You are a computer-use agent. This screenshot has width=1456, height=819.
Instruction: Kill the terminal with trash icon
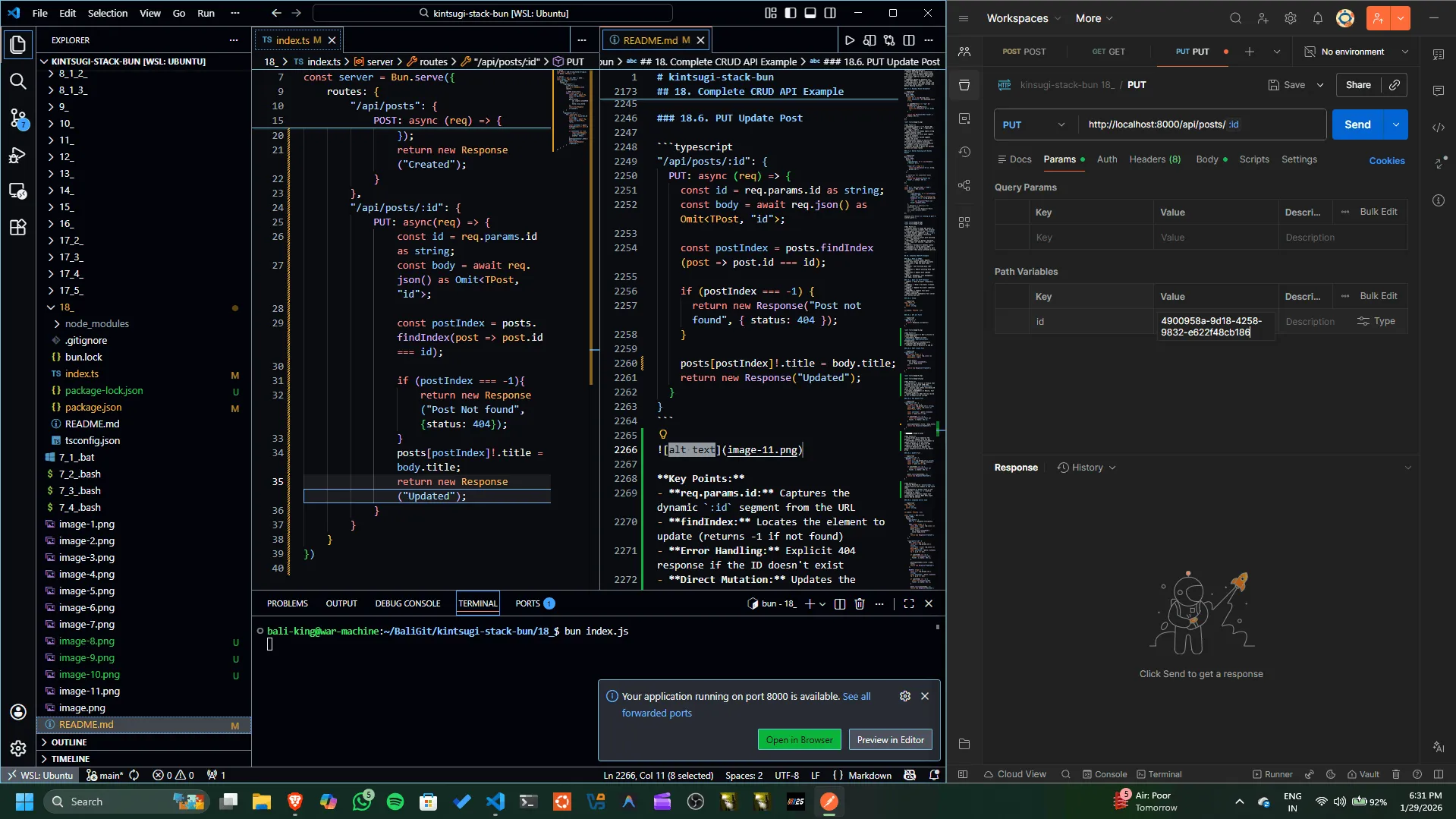click(x=860, y=603)
